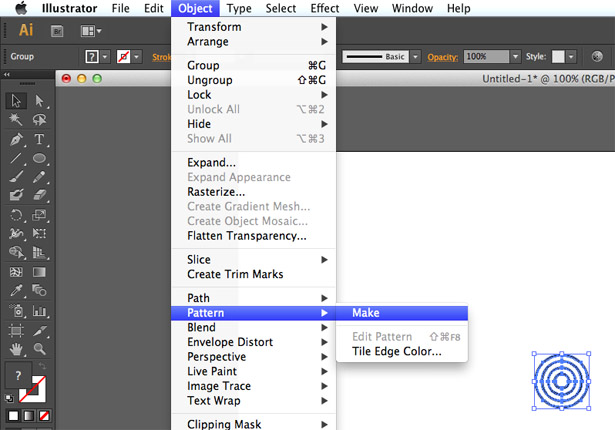The image size is (615, 430).
Task: Click the fill question mark swatch in control bar
Action: (92, 57)
